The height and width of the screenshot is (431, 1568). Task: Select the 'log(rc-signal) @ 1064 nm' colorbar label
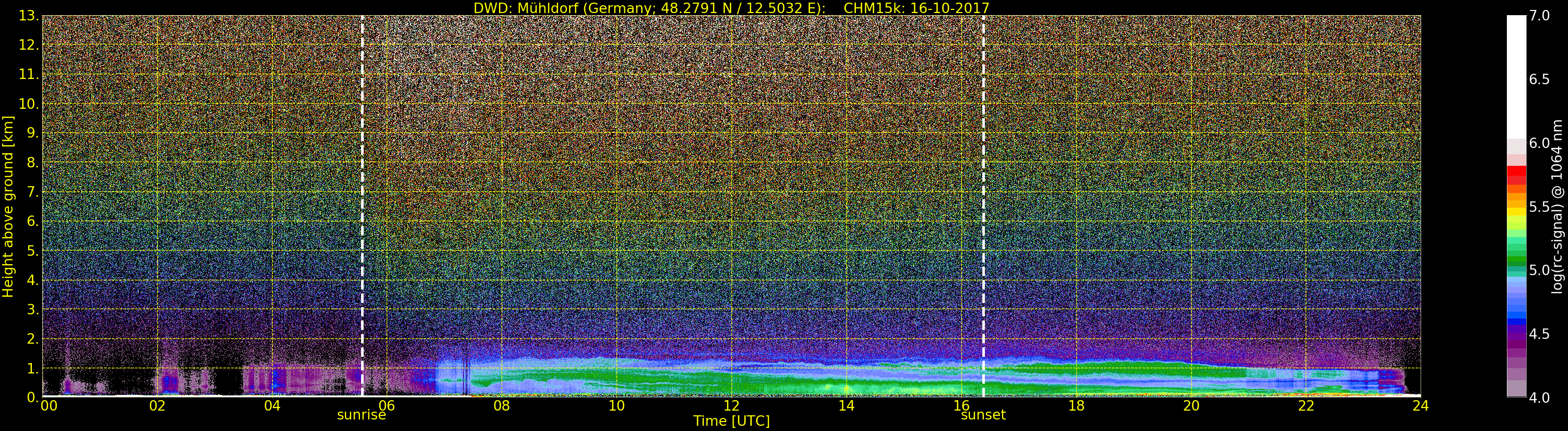(1558, 206)
